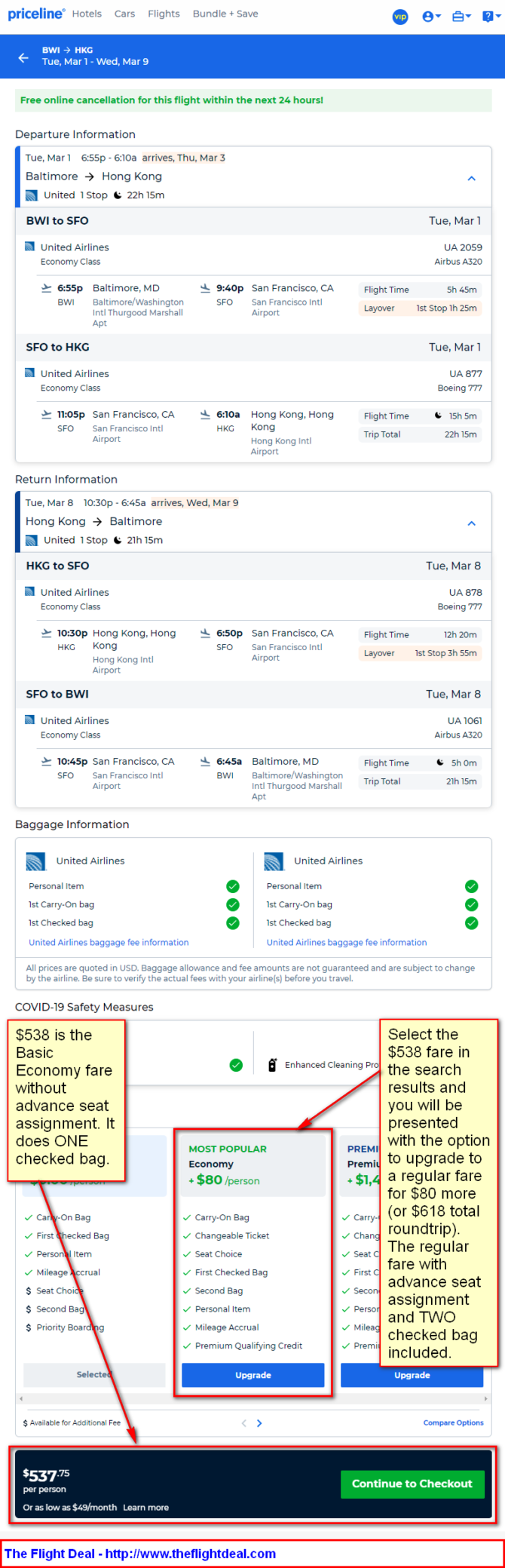This screenshot has width=505, height=1568.
Task: Open right United Airlines baggage fee information link
Action: point(347,943)
